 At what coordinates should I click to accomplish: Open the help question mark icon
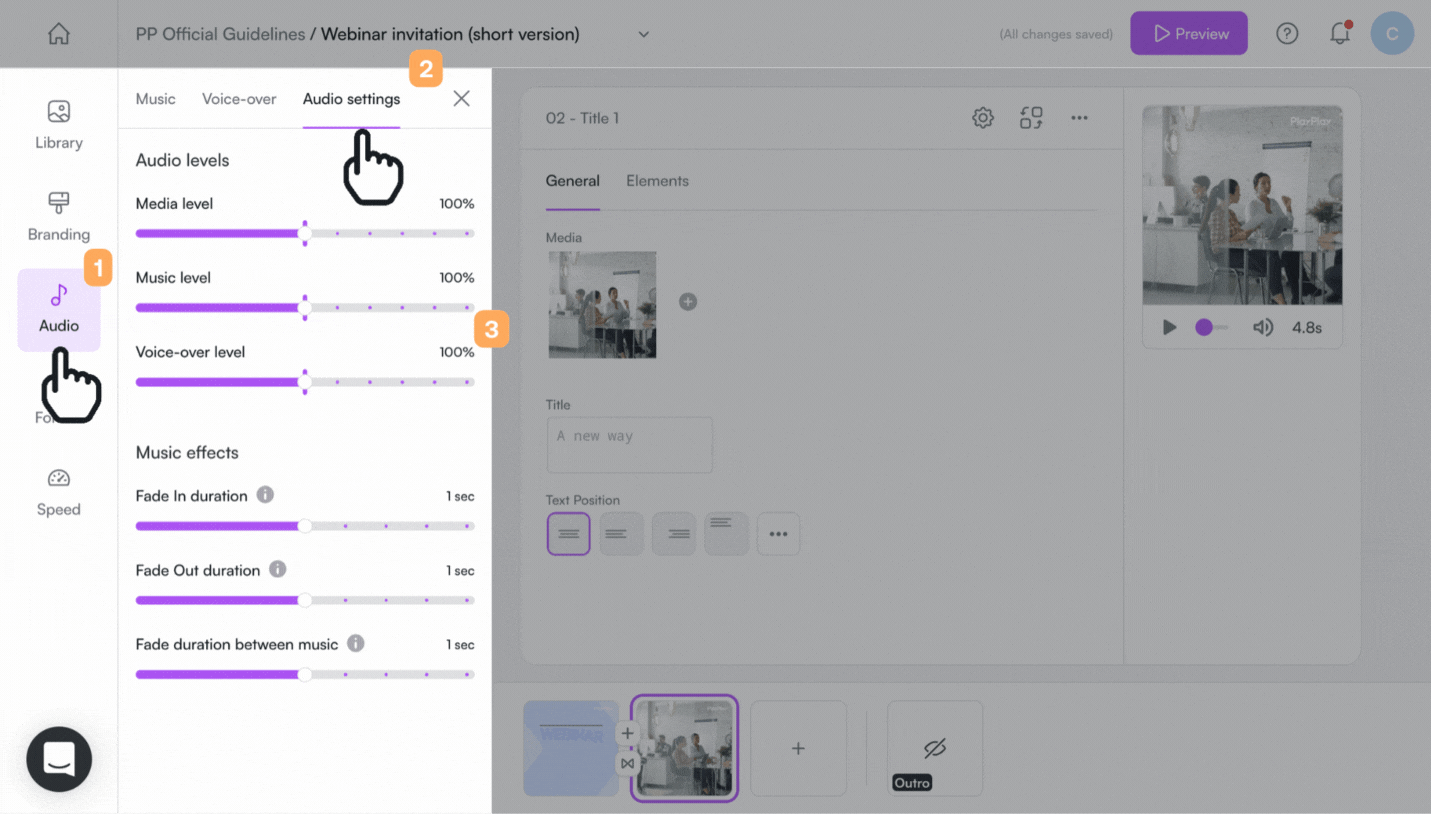[x=1287, y=34]
